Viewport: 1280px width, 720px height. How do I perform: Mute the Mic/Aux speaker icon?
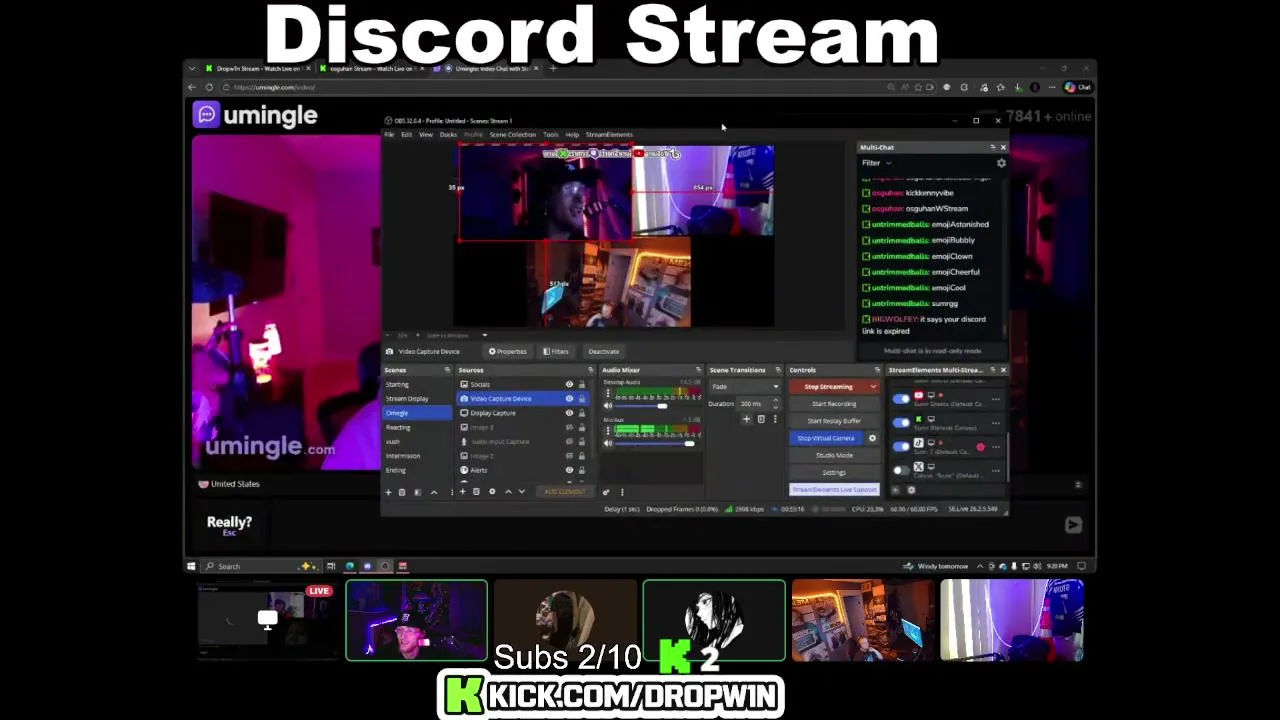tap(608, 443)
